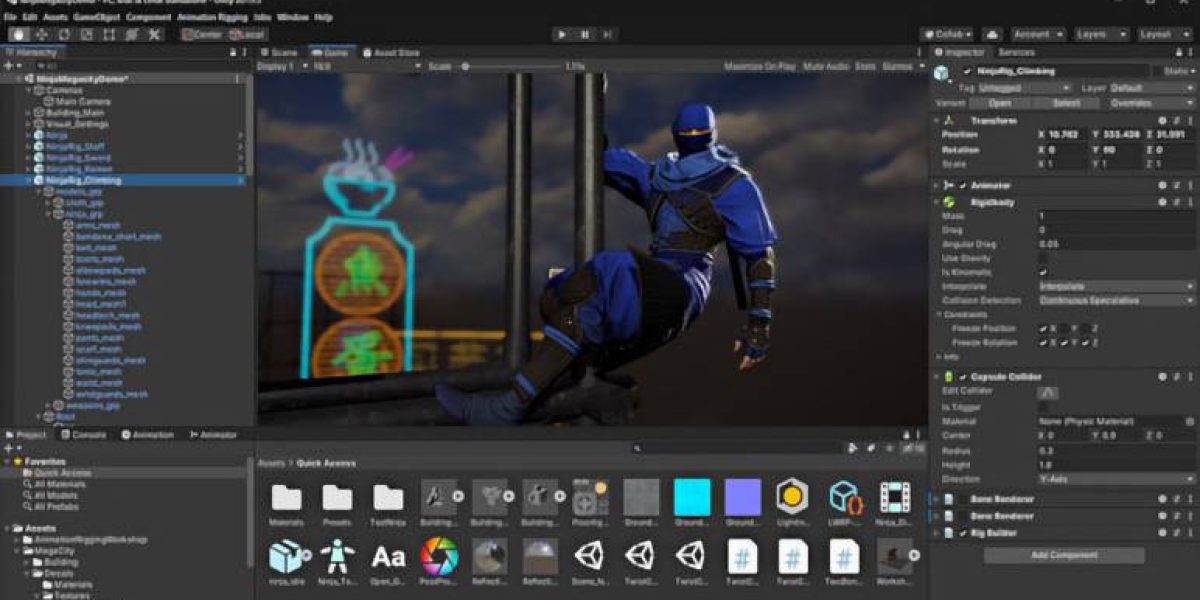Select the Hand tool in the toolbar
The height and width of the screenshot is (600, 1200).
tap(18, 35)
